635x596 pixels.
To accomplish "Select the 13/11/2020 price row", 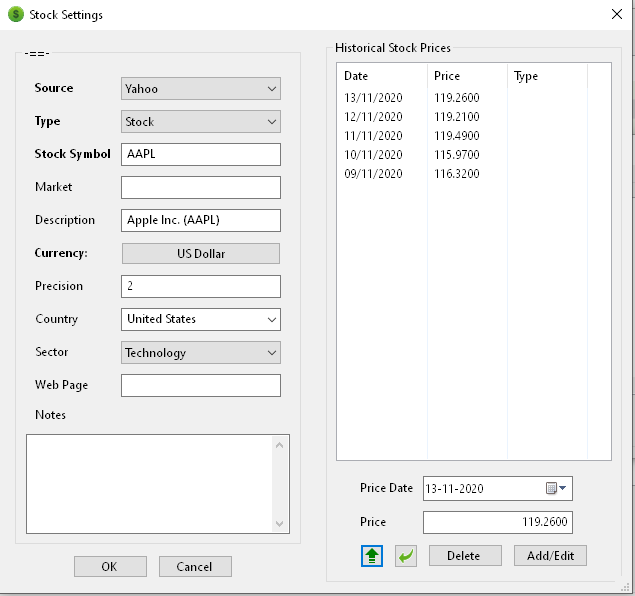I will click(474, 98).
